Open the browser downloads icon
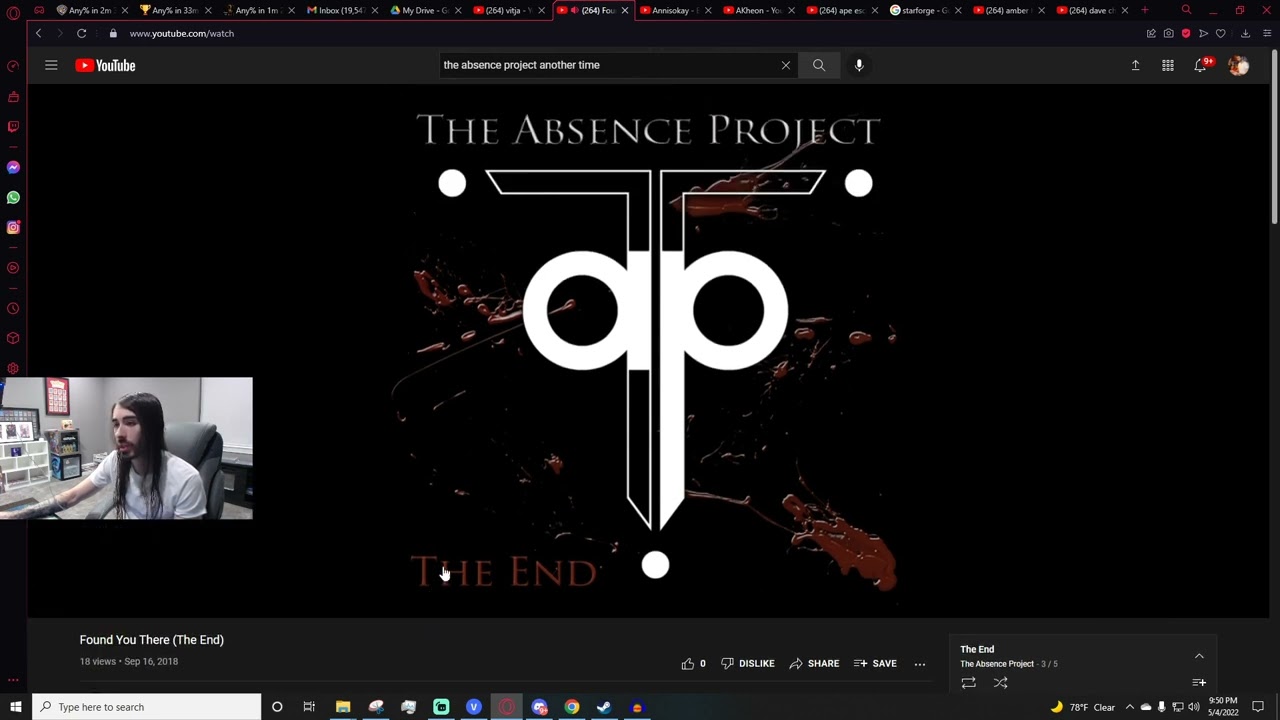The image size is (1280, 720). click(1245, 33)
